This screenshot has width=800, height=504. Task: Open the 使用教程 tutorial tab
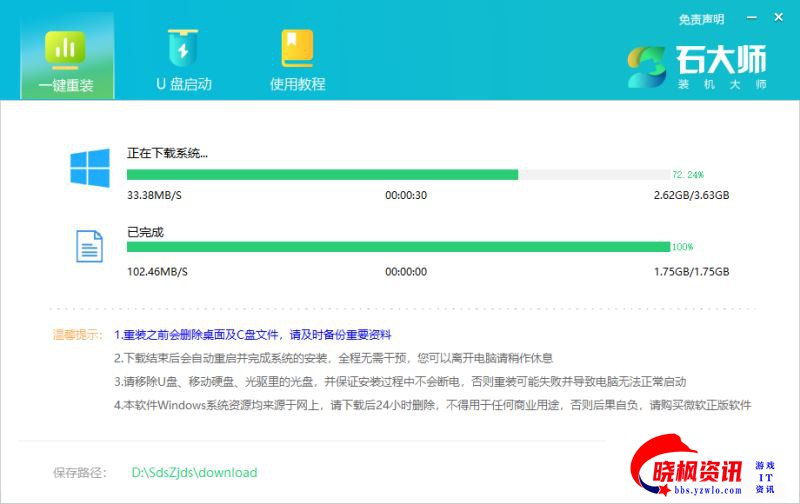[297, 60]
